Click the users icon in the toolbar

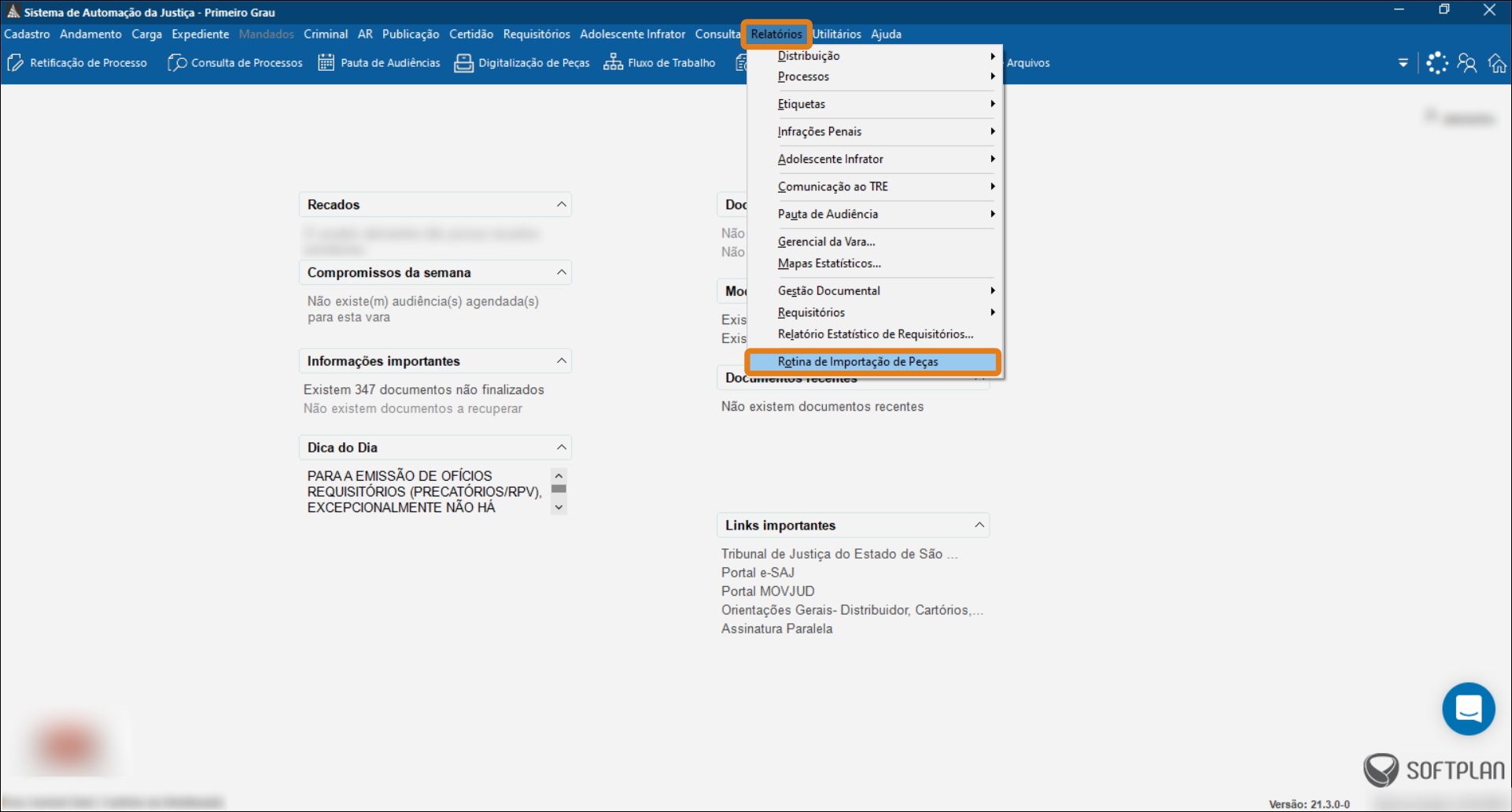click(x=1466, y=63)
